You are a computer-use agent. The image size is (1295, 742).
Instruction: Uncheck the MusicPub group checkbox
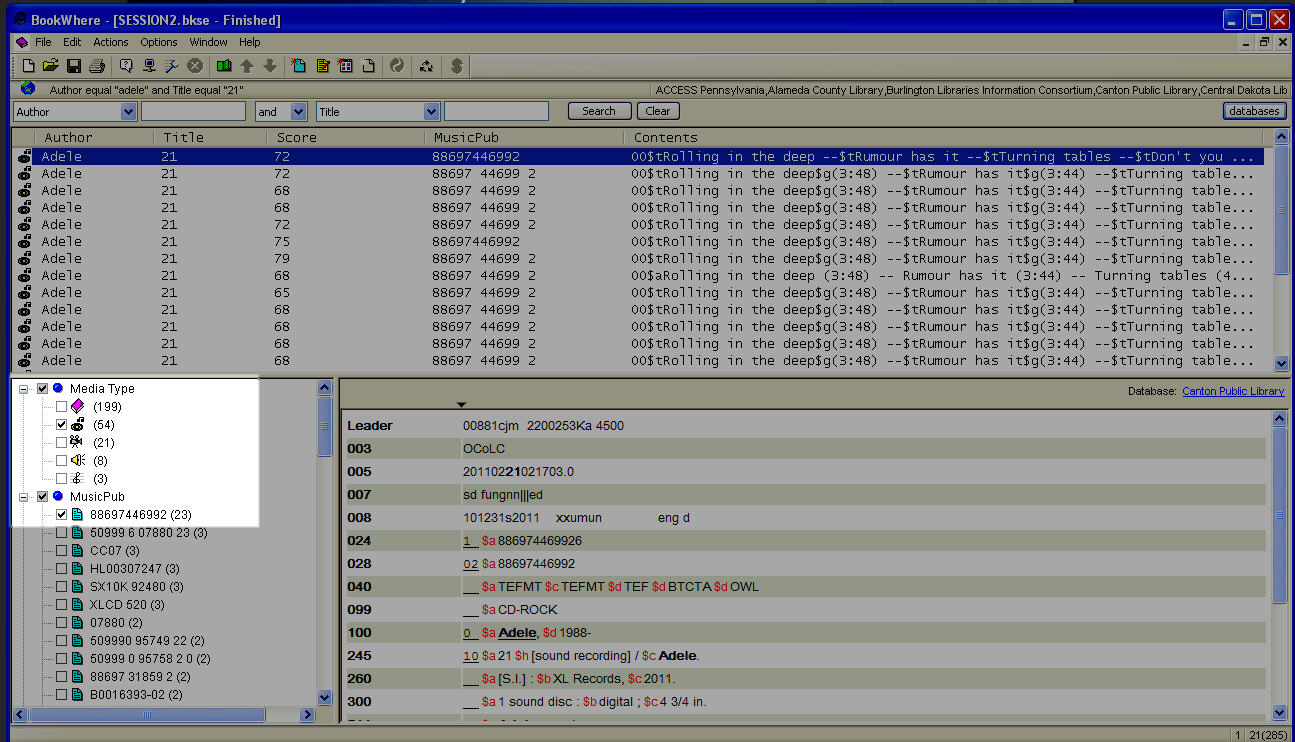[43, 496]
